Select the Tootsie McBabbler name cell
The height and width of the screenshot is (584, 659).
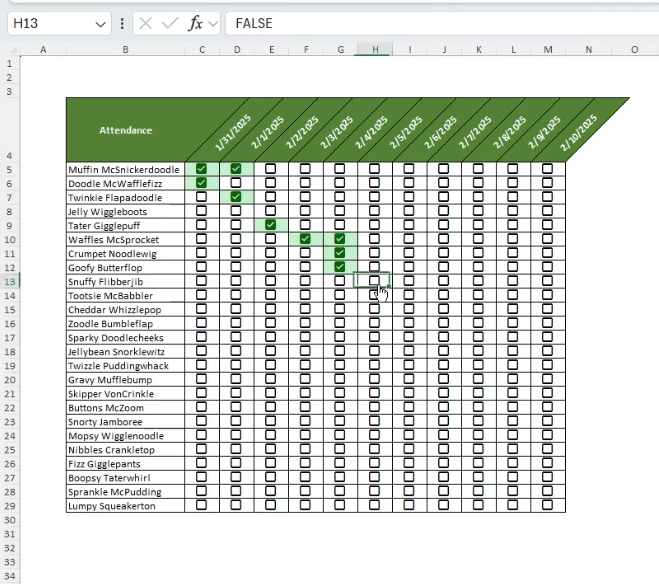pyautogui.click(x=125, y=295)
